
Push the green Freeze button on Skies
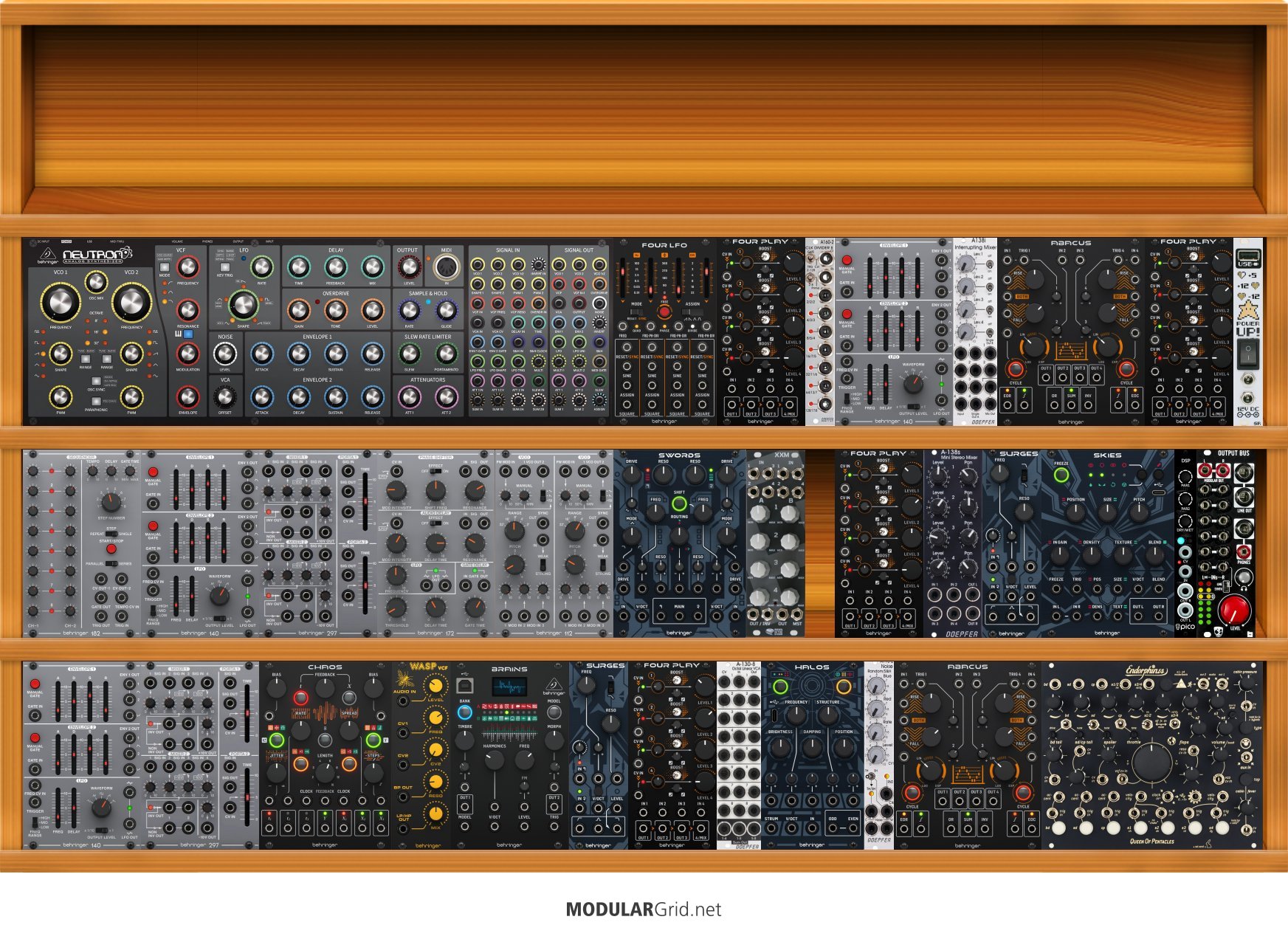coord(1061,475)
